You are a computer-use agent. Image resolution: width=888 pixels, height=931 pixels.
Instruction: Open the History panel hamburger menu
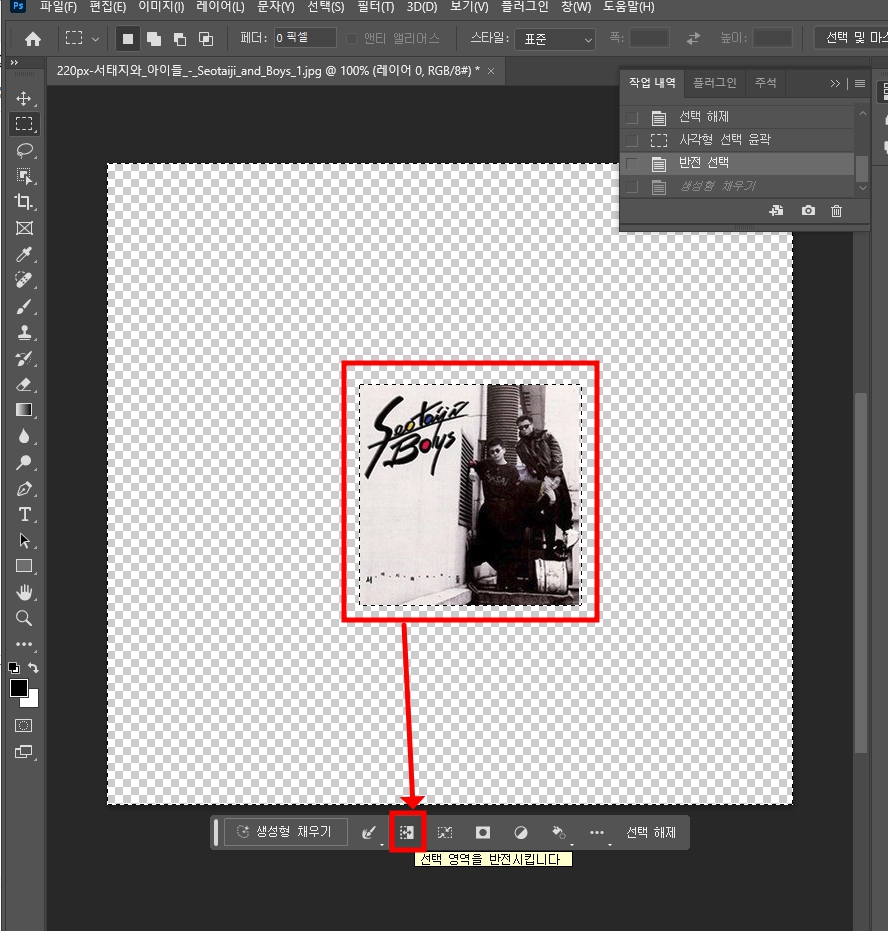(860, 84)
